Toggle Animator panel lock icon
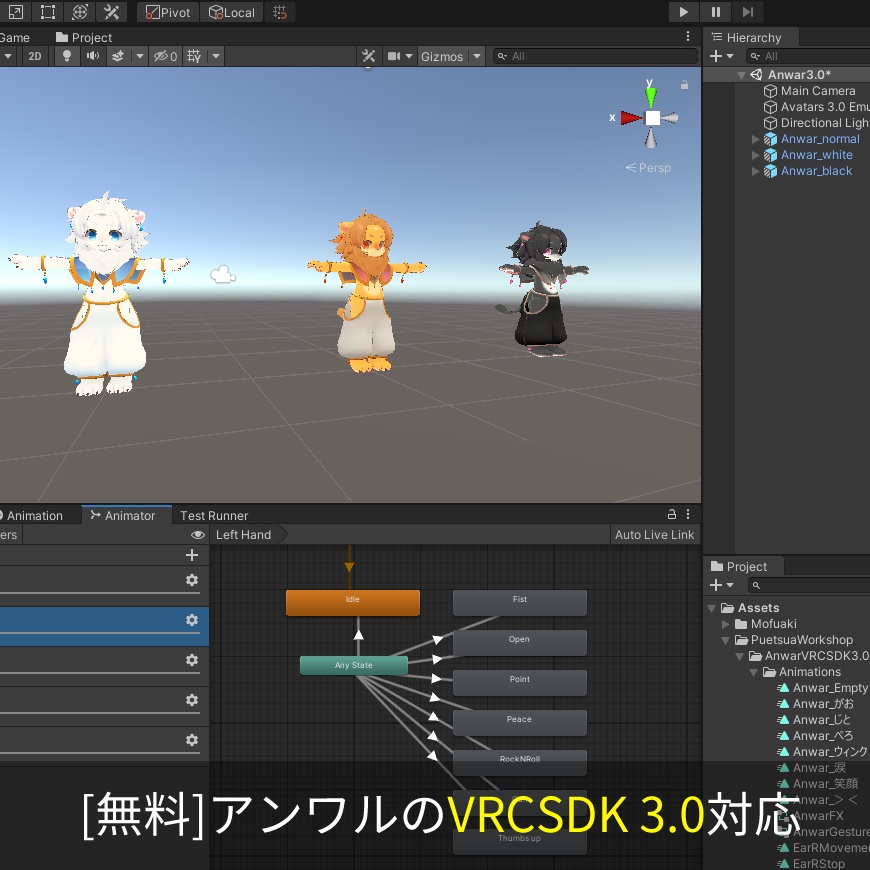 (x=671, y=514)
